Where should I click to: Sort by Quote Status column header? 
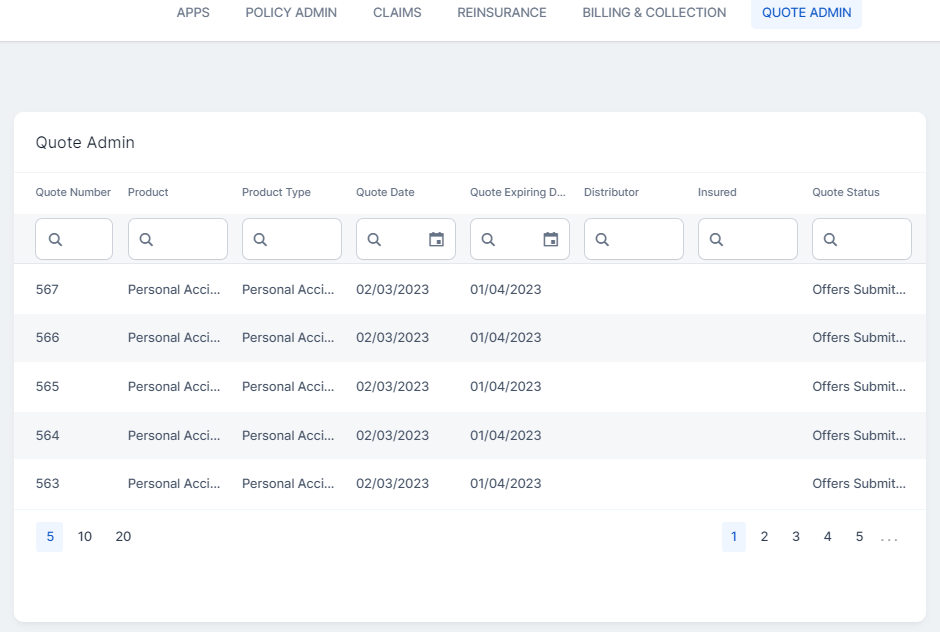pos(845,192)
